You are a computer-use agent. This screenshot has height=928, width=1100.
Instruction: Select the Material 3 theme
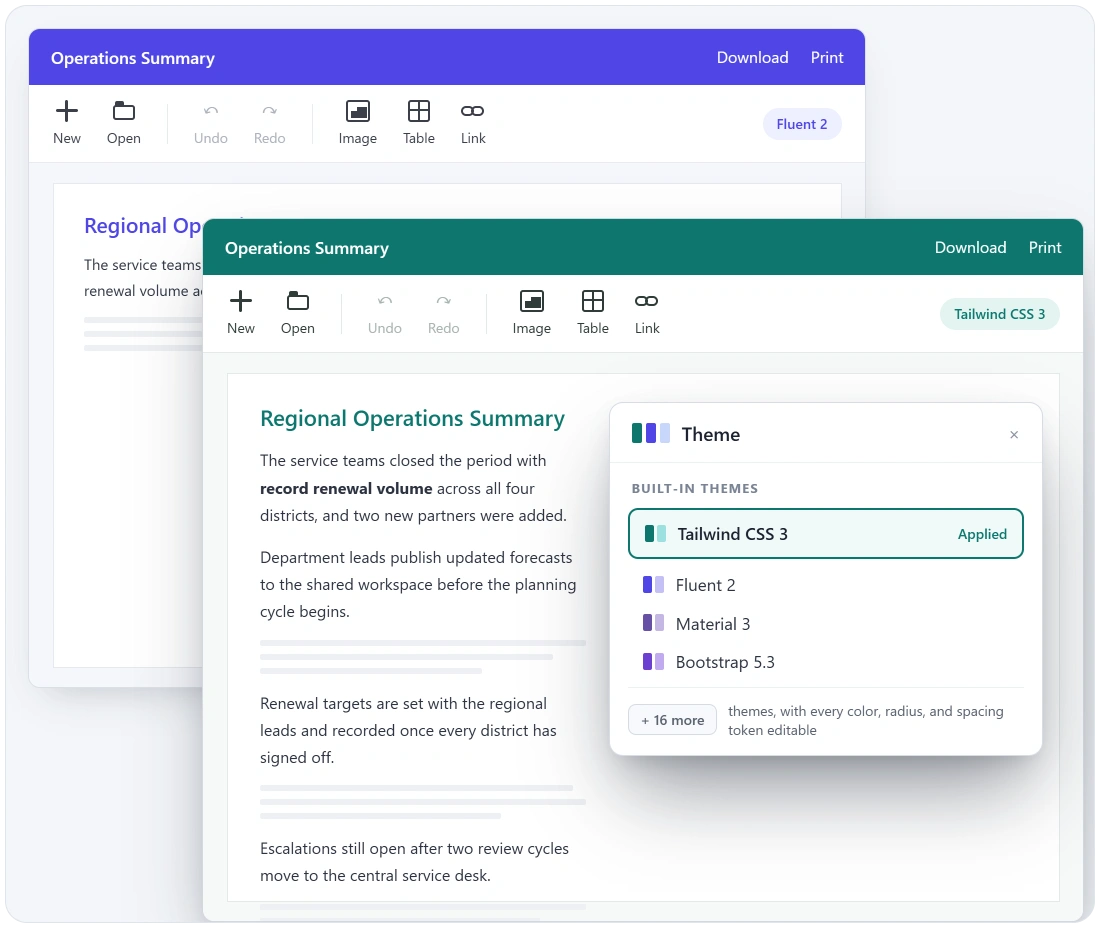pos(826,624)
